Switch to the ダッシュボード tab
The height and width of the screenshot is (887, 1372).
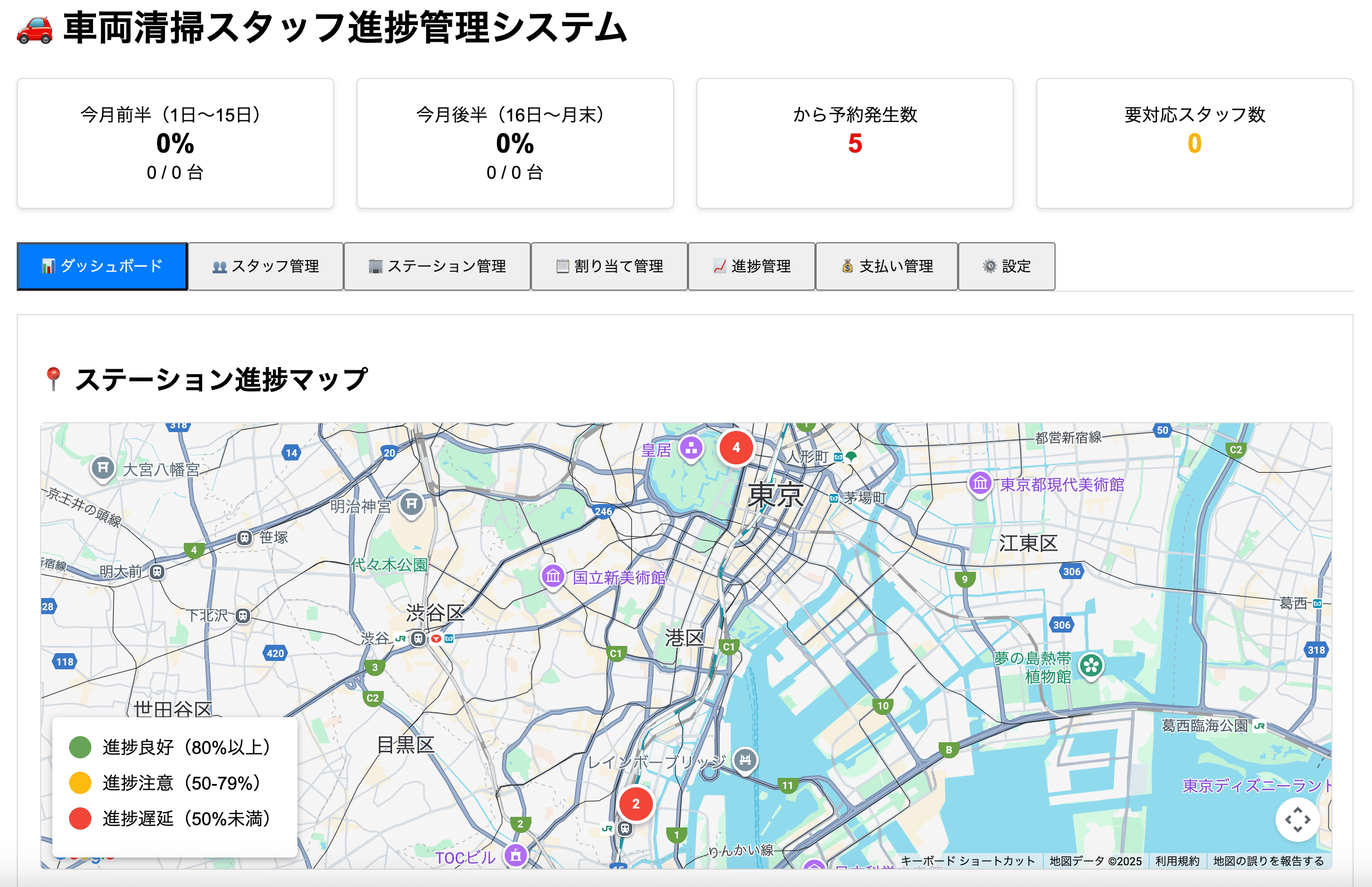tap(102, 266)
